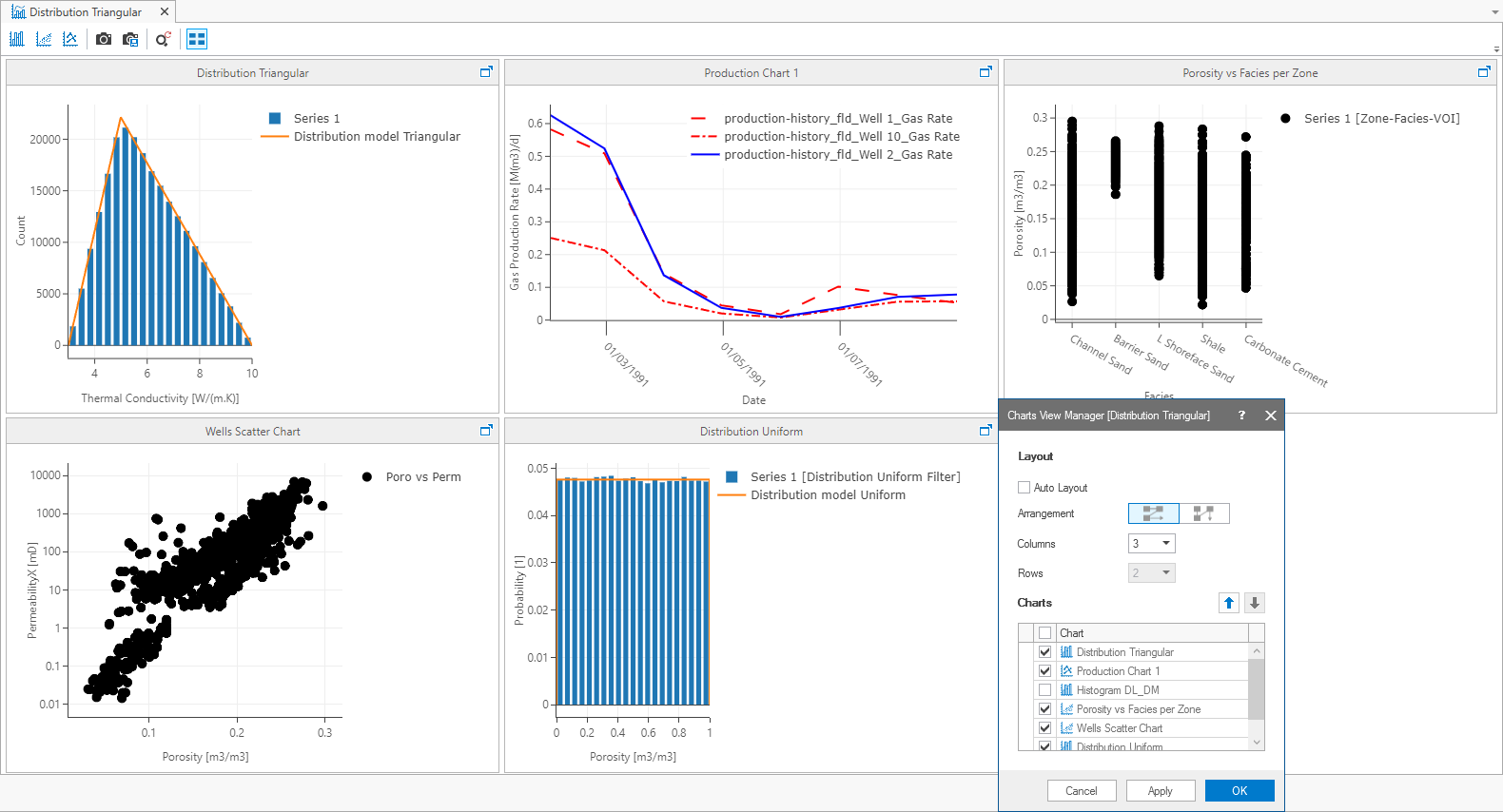
Task: Select the vertical-first arrangement option
Action: [x=1203, y=513]
